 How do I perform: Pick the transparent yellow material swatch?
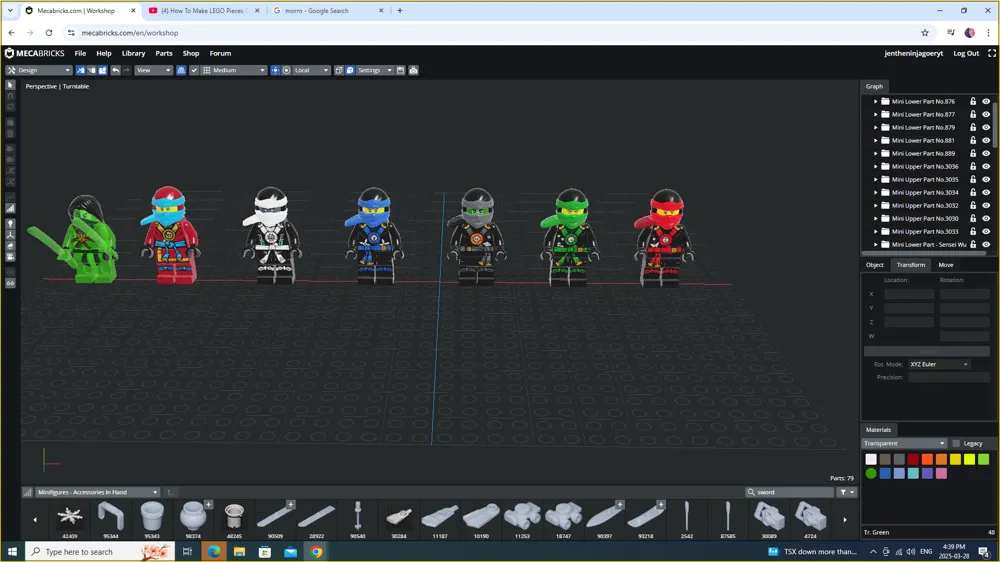tap(955, 459)
